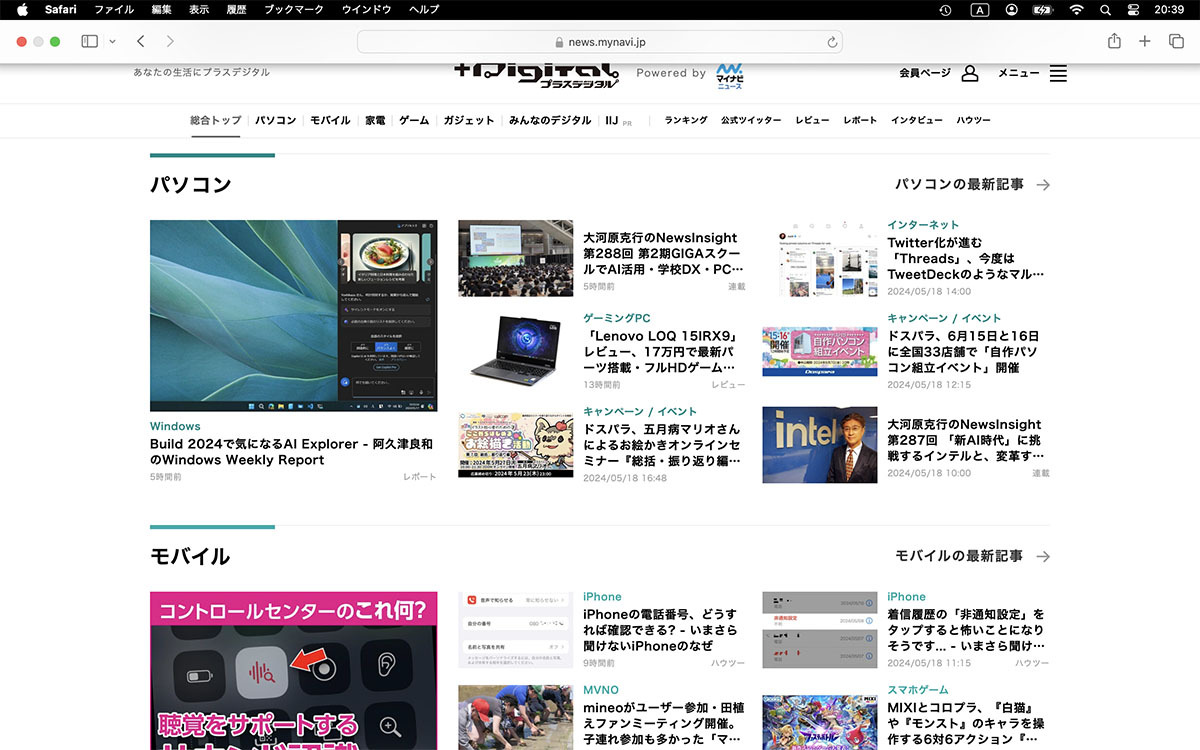Open the Apple menu

[22, 9]
